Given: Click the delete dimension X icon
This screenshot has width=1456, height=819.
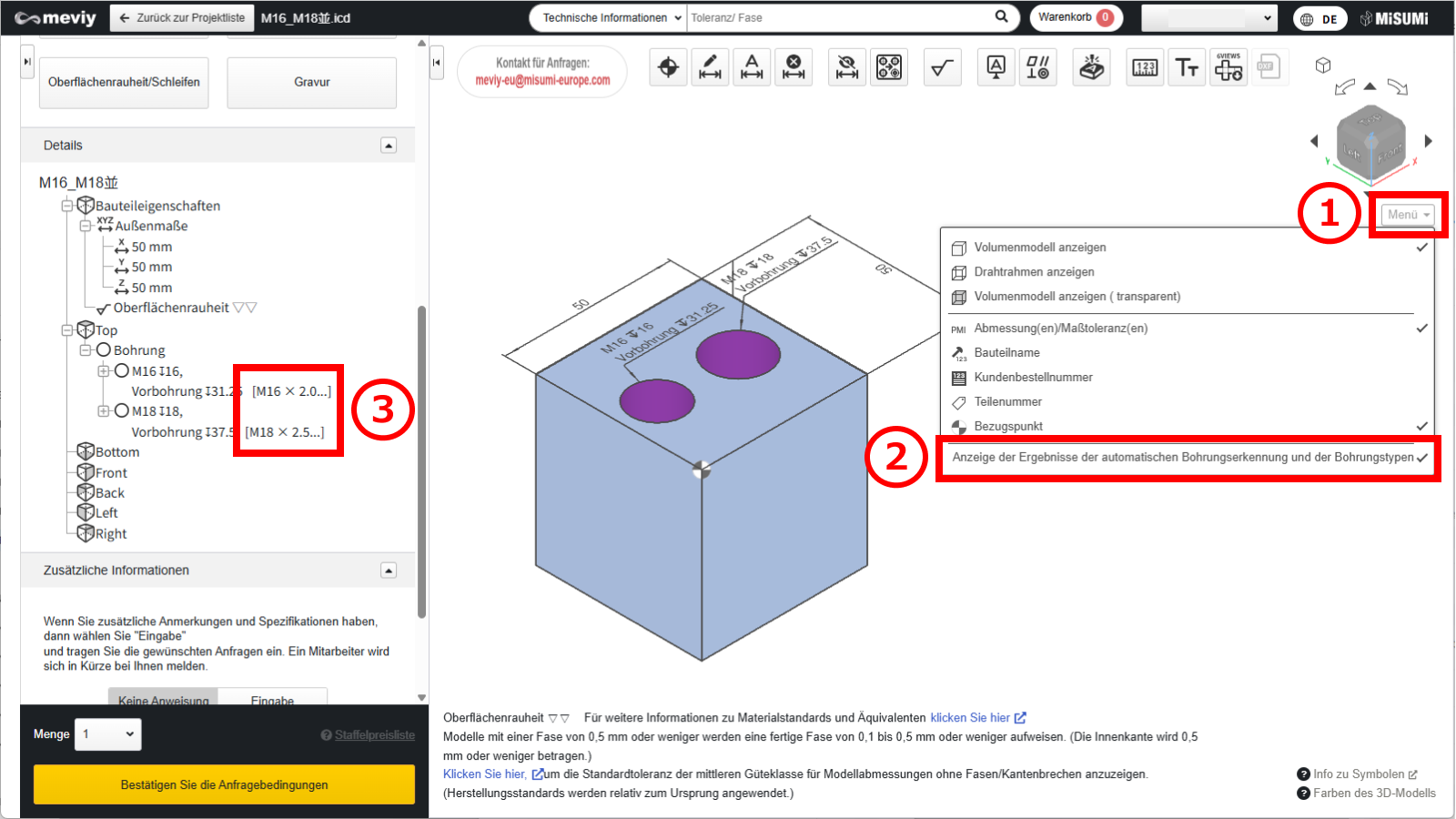Looking at the screenshot, I should pos(794,67).
